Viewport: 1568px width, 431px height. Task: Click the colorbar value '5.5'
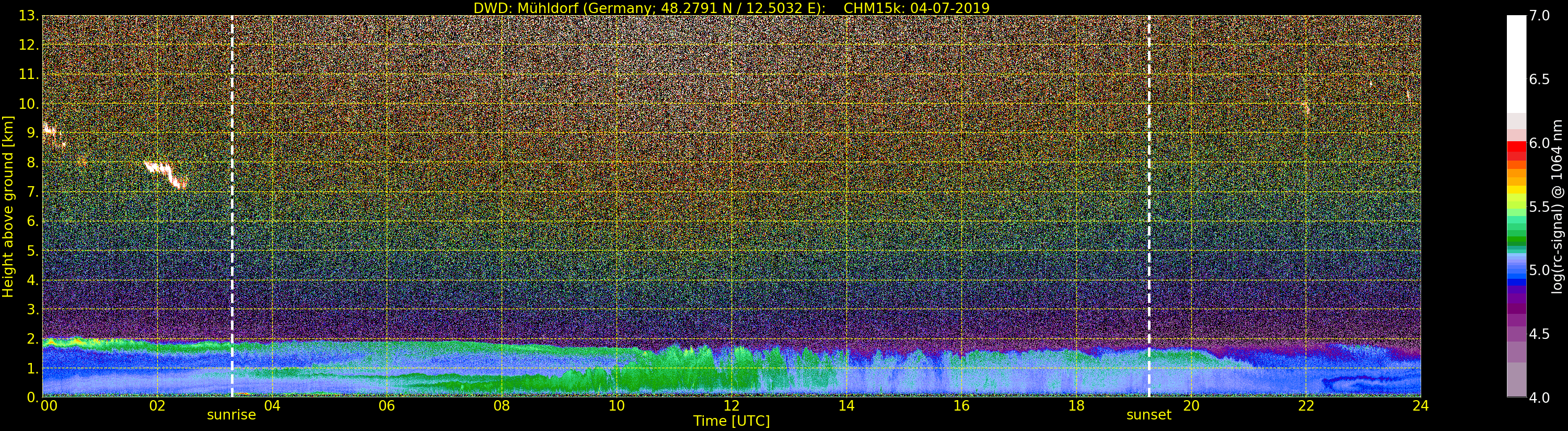click(x=1539, y=207)
